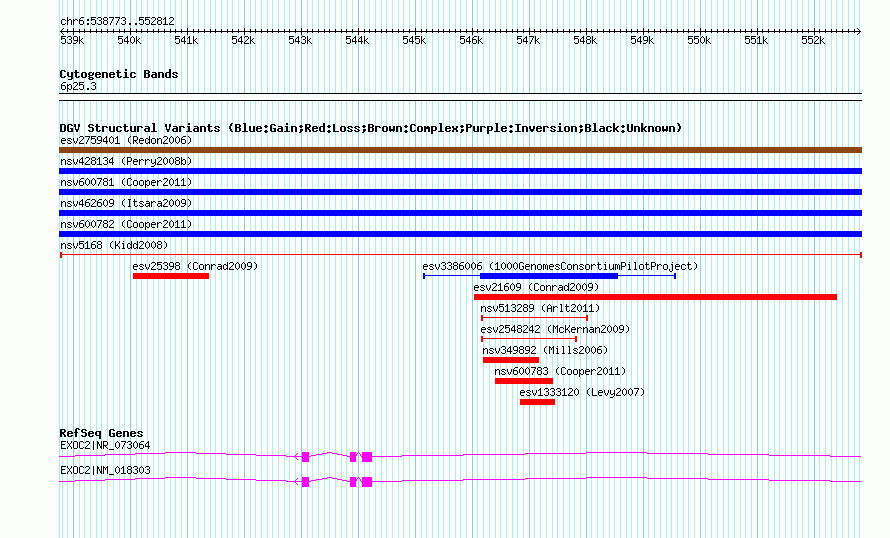This screenshot has width=890, height=538.
Task: Select the nsv428134 (Perry2008b) label
Action: click(126, 161)
